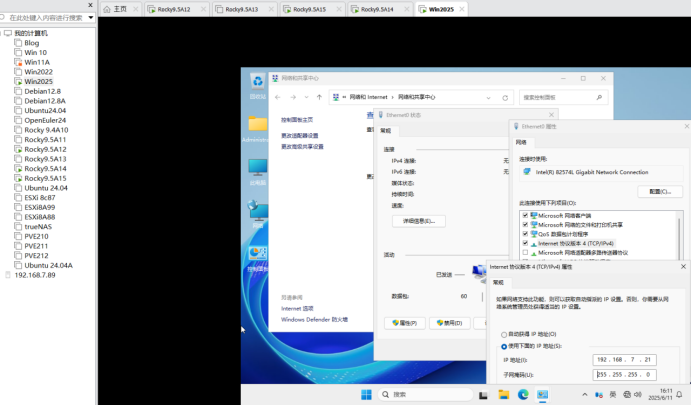
Task: Open the 更改适配器设置 link
Action: tap(300, 135)
